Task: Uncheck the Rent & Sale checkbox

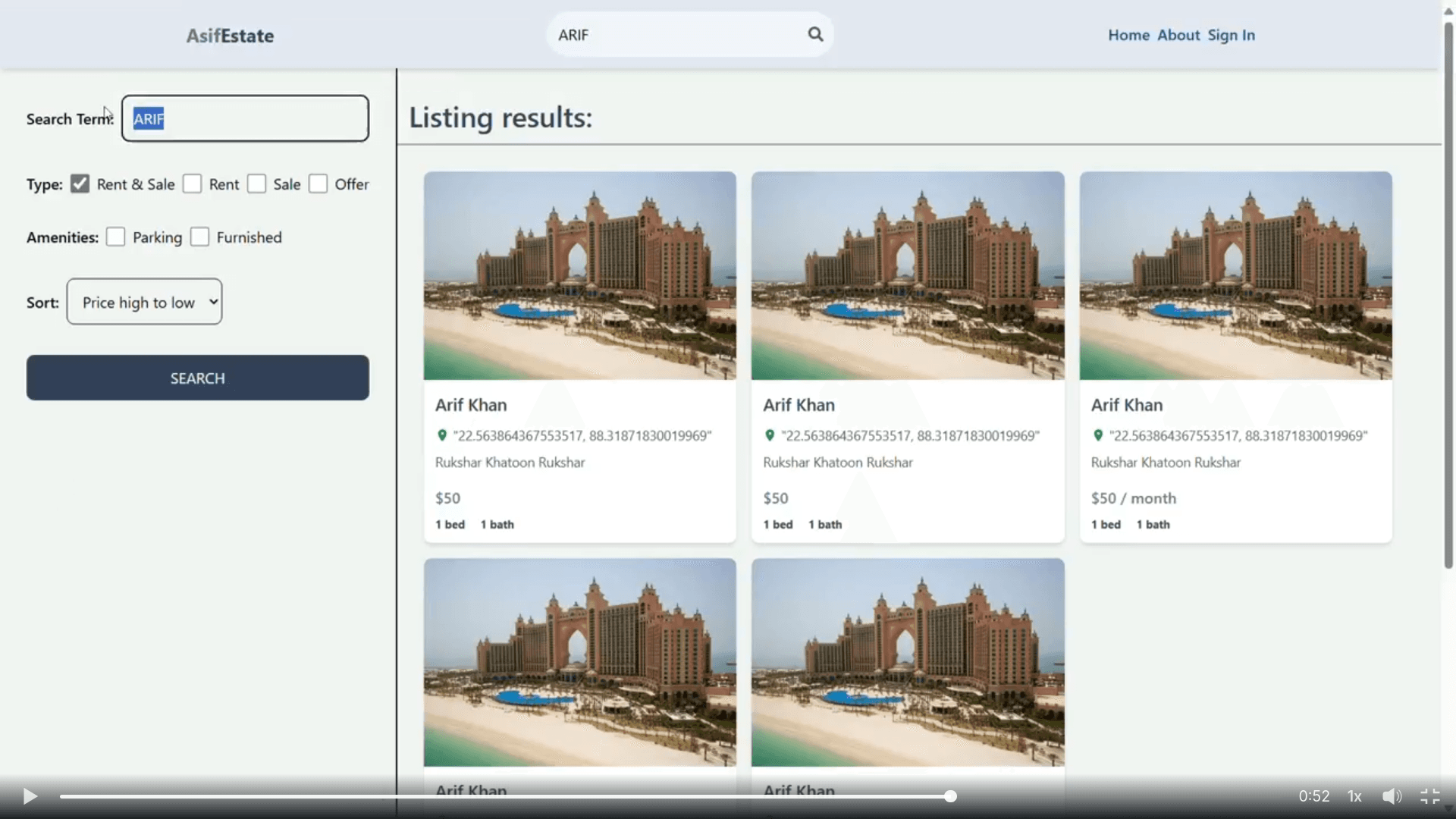Action: pyautogui.click(x=80, y=184)
